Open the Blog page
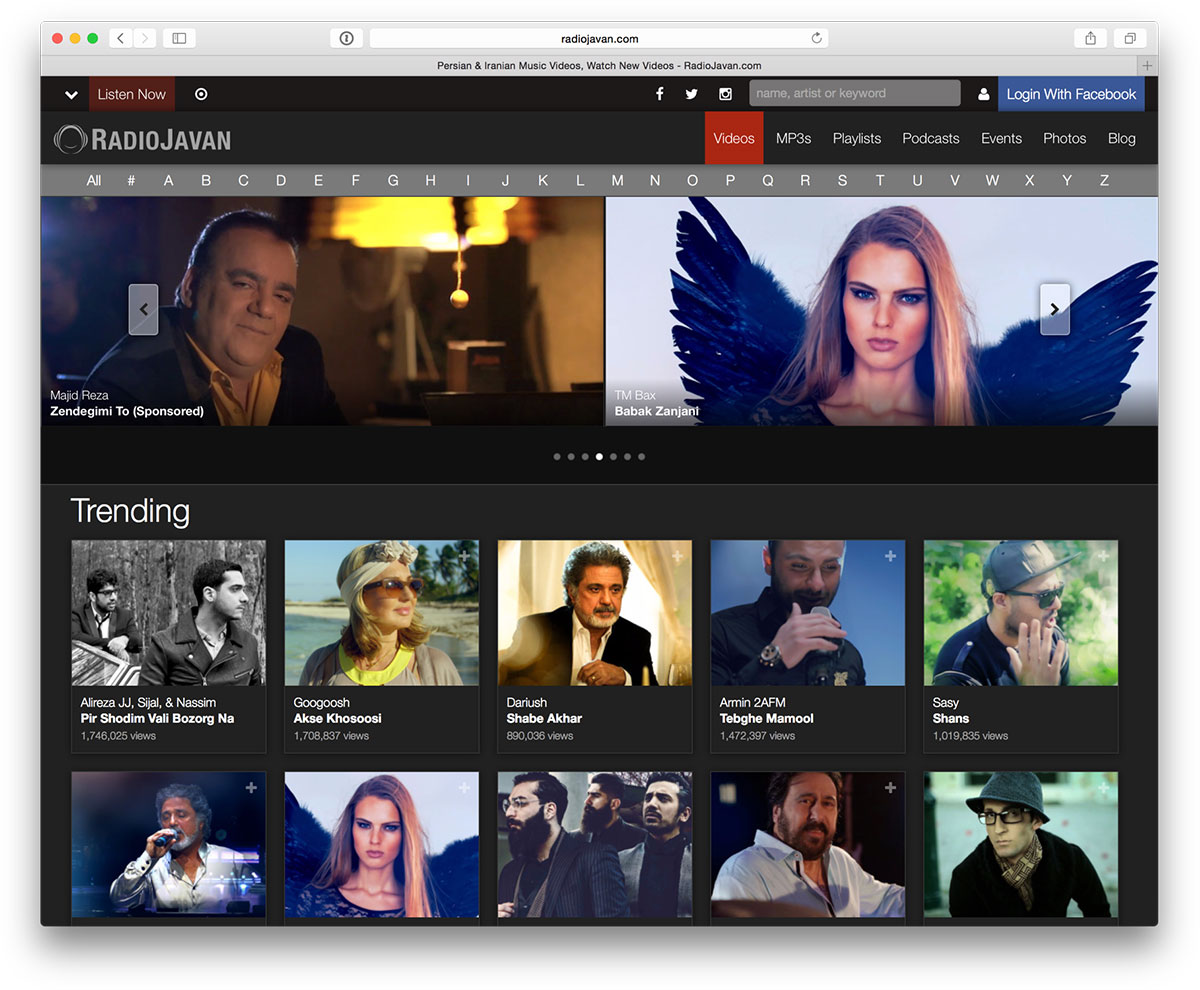The height and width of the screenshot is (990, 1200). pyautogui.click(x=1122, y=138)
